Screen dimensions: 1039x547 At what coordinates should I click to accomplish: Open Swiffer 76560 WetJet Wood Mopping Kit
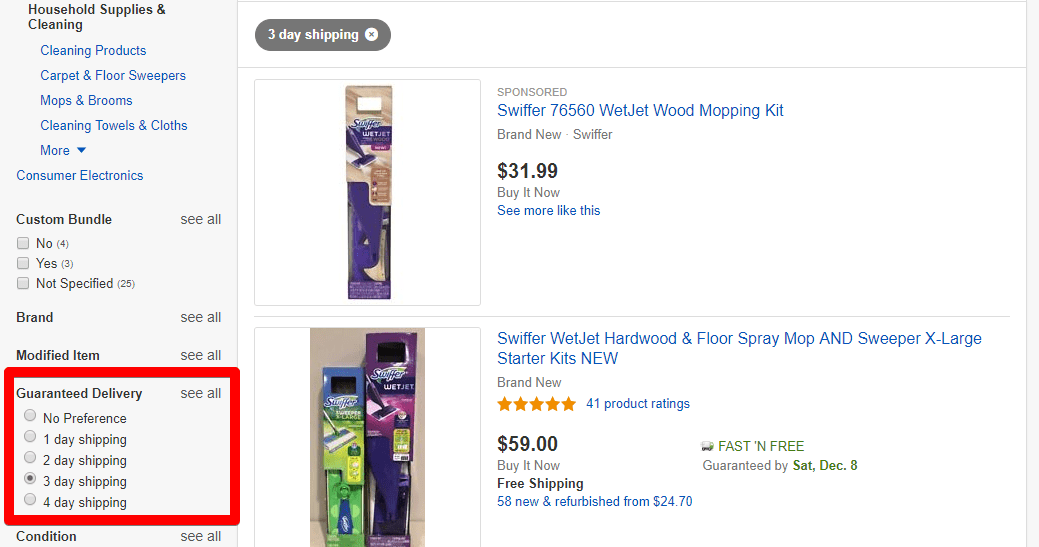640,111
